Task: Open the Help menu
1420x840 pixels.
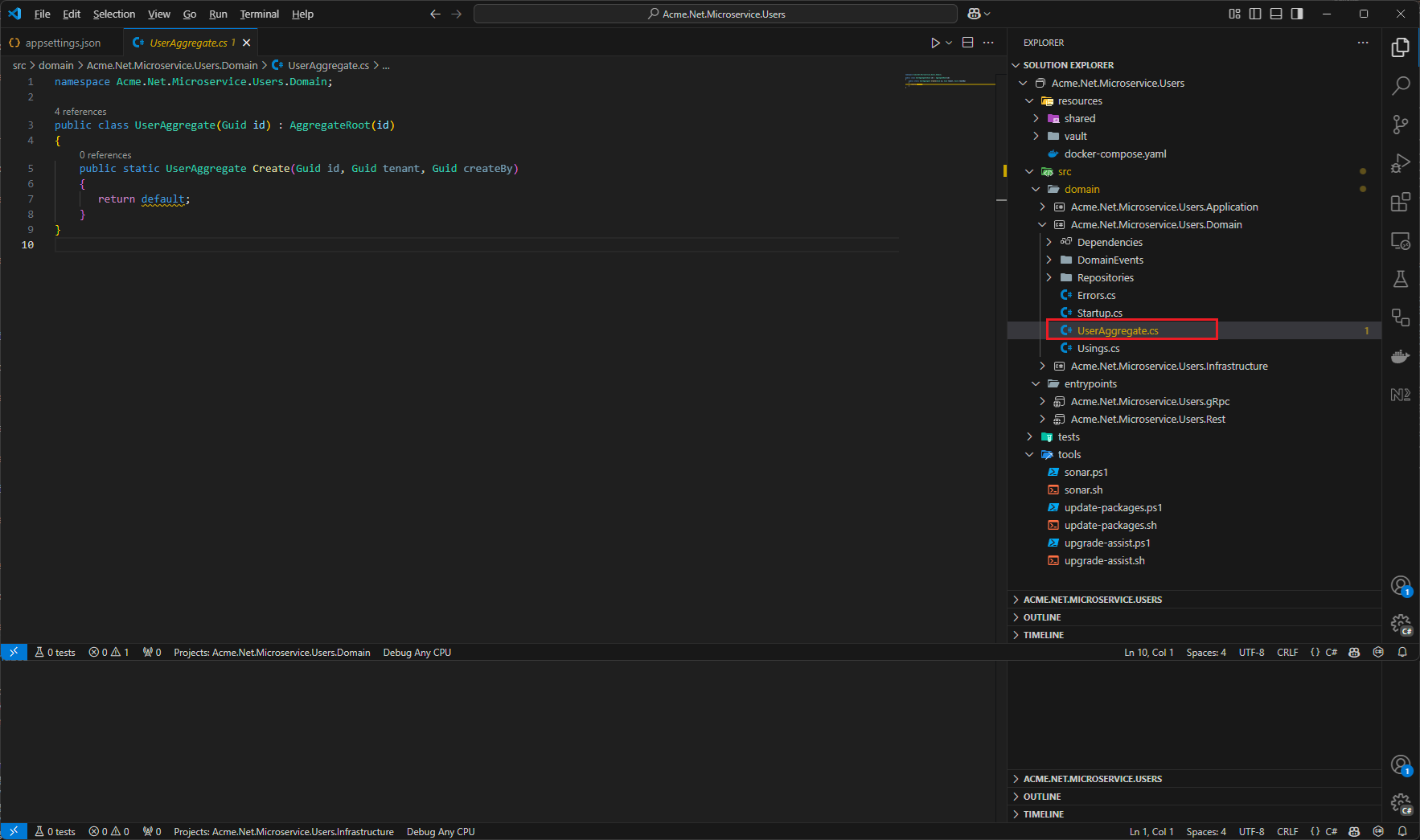Action: (302, 14)
